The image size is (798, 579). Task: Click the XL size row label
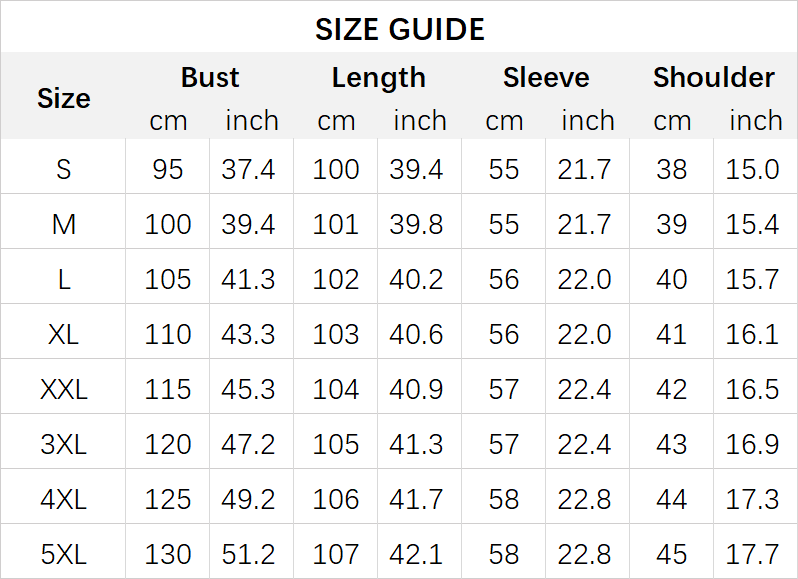click(x=63, y=334)
